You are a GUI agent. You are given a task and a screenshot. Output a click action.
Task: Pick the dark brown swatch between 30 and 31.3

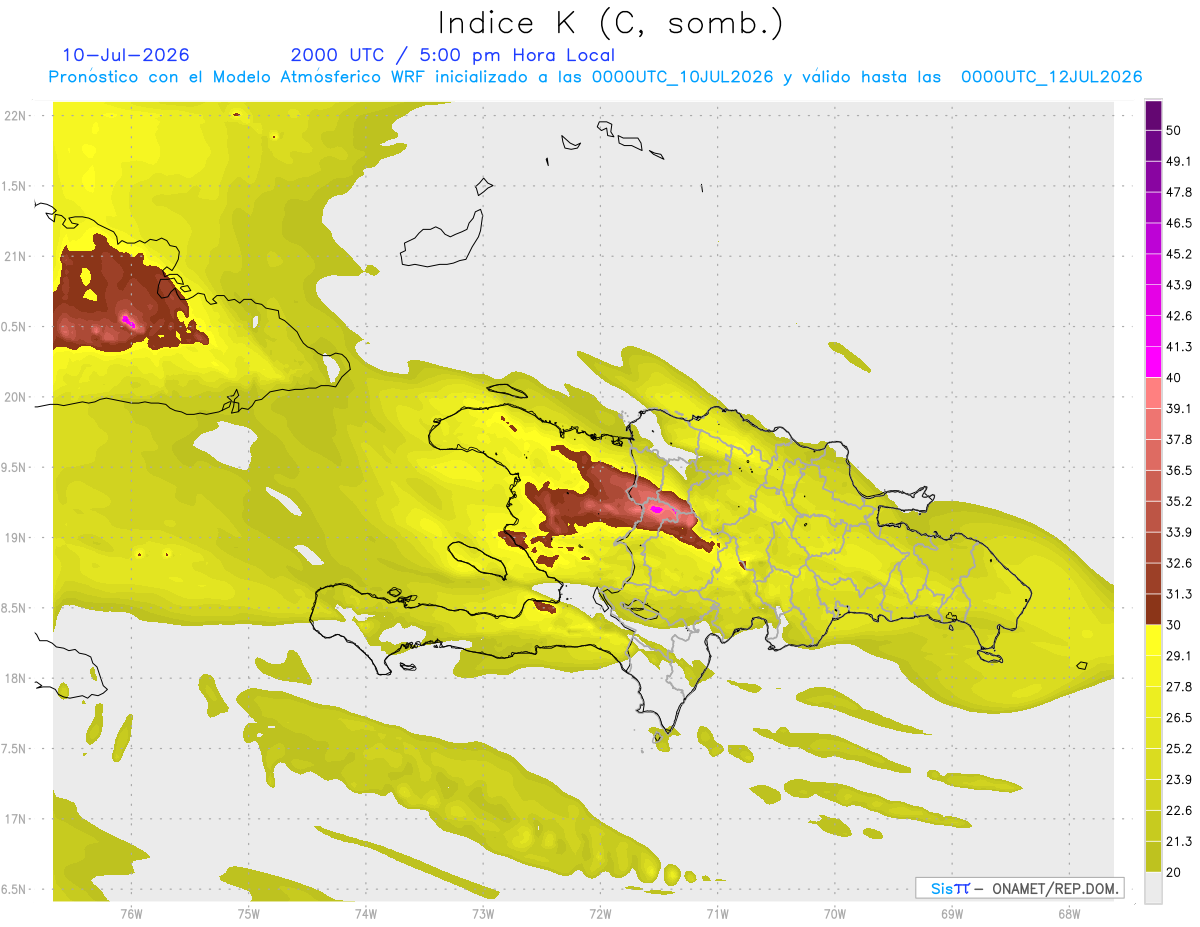coord(1153,609)
